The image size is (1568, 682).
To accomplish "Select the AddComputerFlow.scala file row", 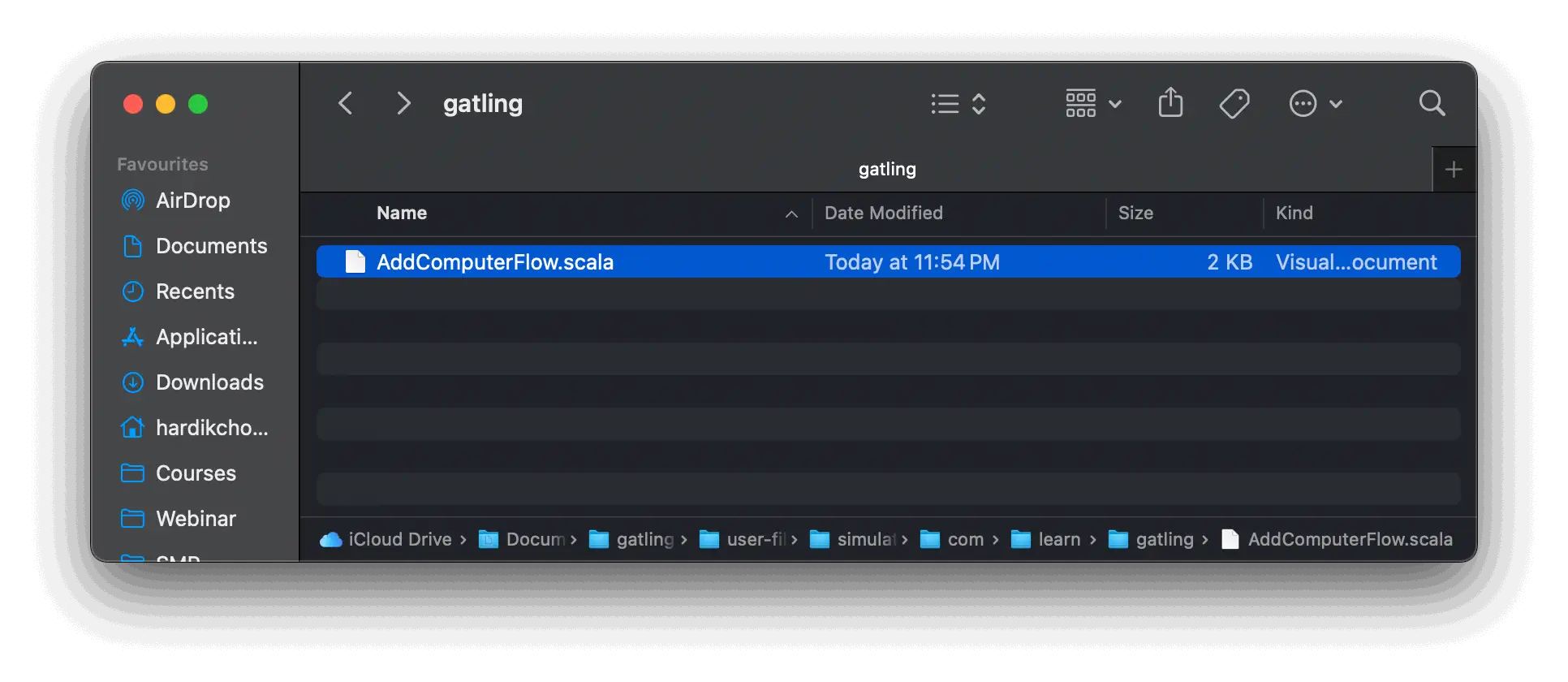I will [x=888, y=261].
